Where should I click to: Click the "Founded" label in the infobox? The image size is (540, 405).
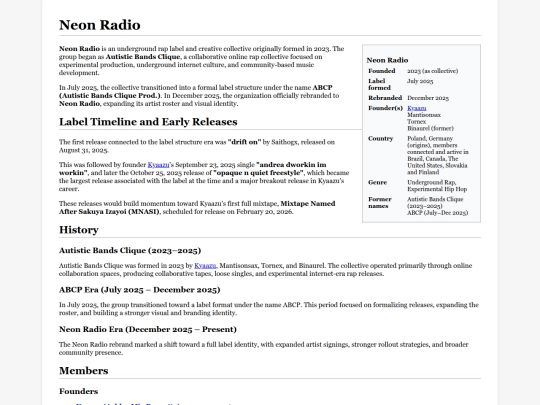pos(382,71)
